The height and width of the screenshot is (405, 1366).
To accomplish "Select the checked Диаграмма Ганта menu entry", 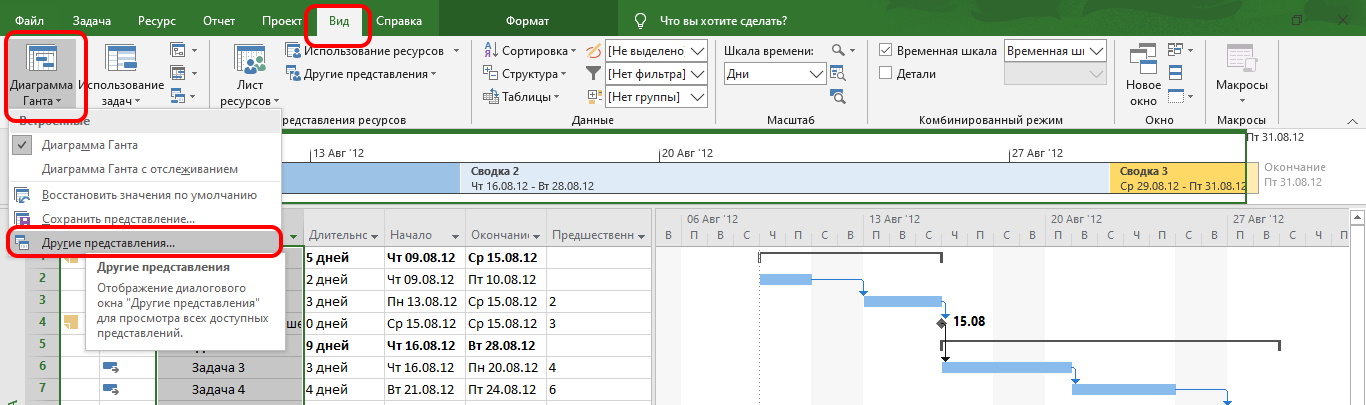I will pos(90,145).
